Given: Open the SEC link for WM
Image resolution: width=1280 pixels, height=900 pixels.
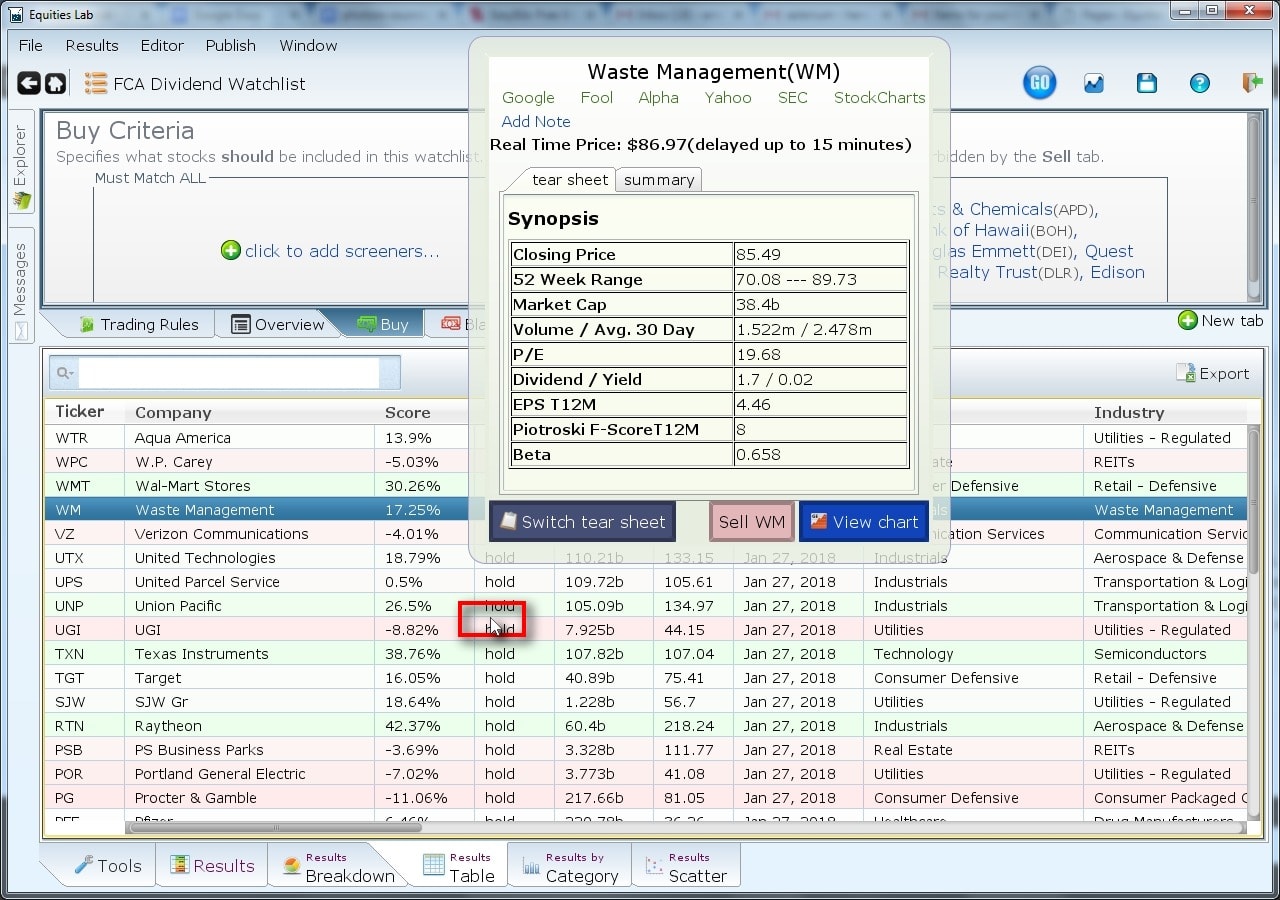Looking at the screenshot, I should [793, 98].
